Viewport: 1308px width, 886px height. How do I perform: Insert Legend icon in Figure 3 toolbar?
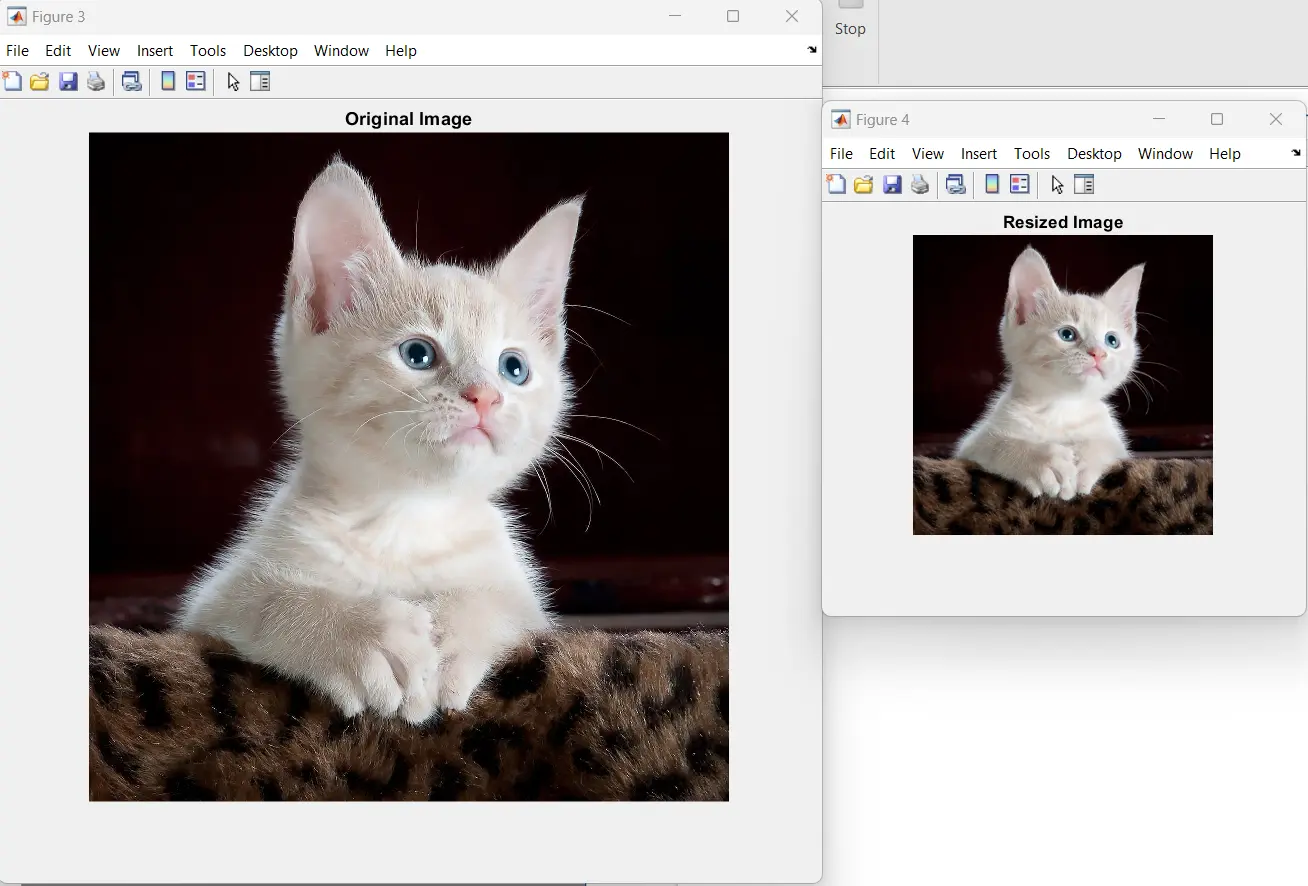click(x=196, y=82)
